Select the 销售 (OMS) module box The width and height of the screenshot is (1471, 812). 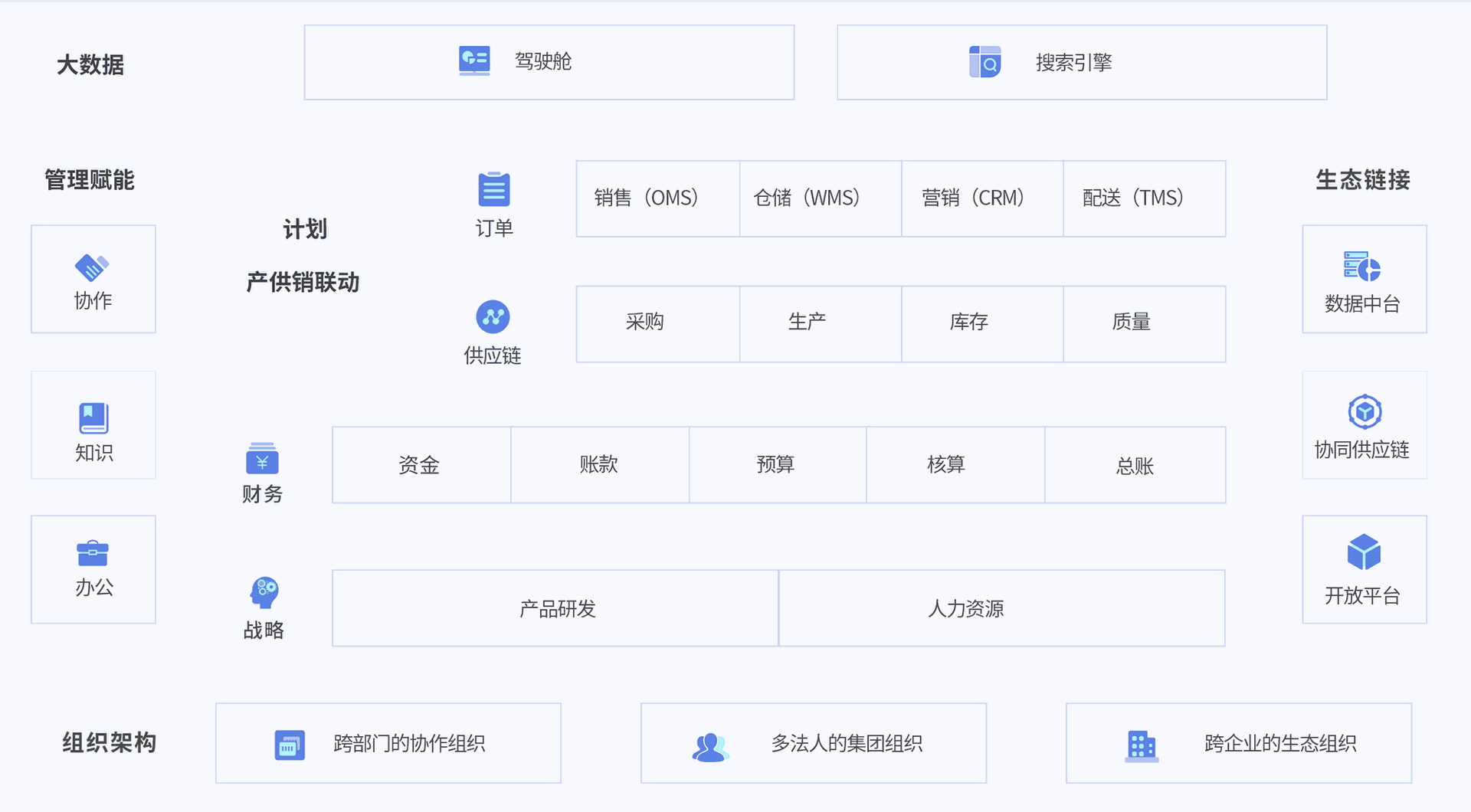click(657, 198)
